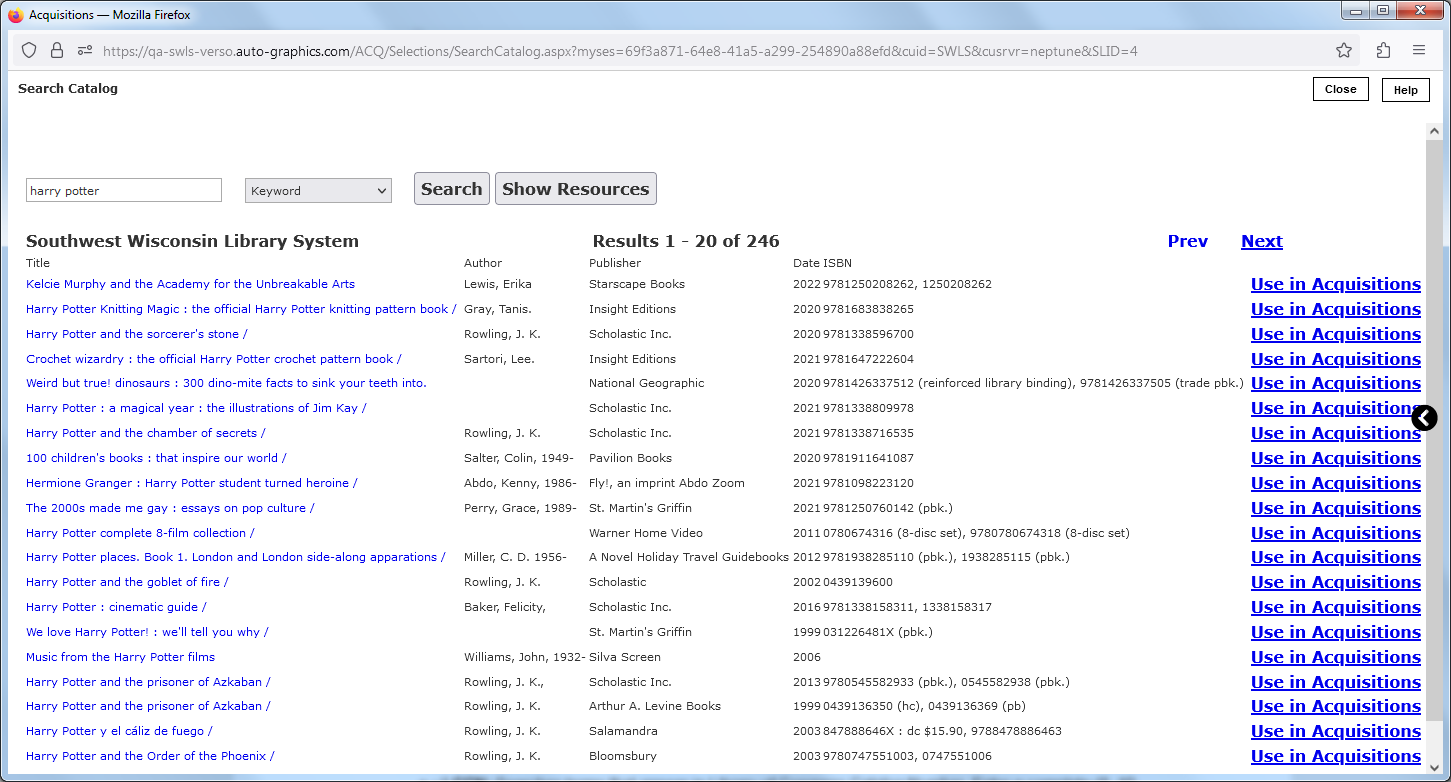1451x782 pixels.
Task: Click publisher National Geographic text
Action: [x=647, y=383]
